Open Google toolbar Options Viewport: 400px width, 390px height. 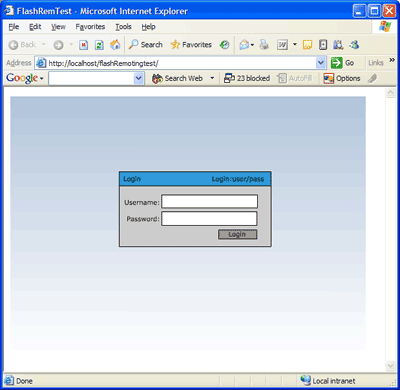pos(342,78)
